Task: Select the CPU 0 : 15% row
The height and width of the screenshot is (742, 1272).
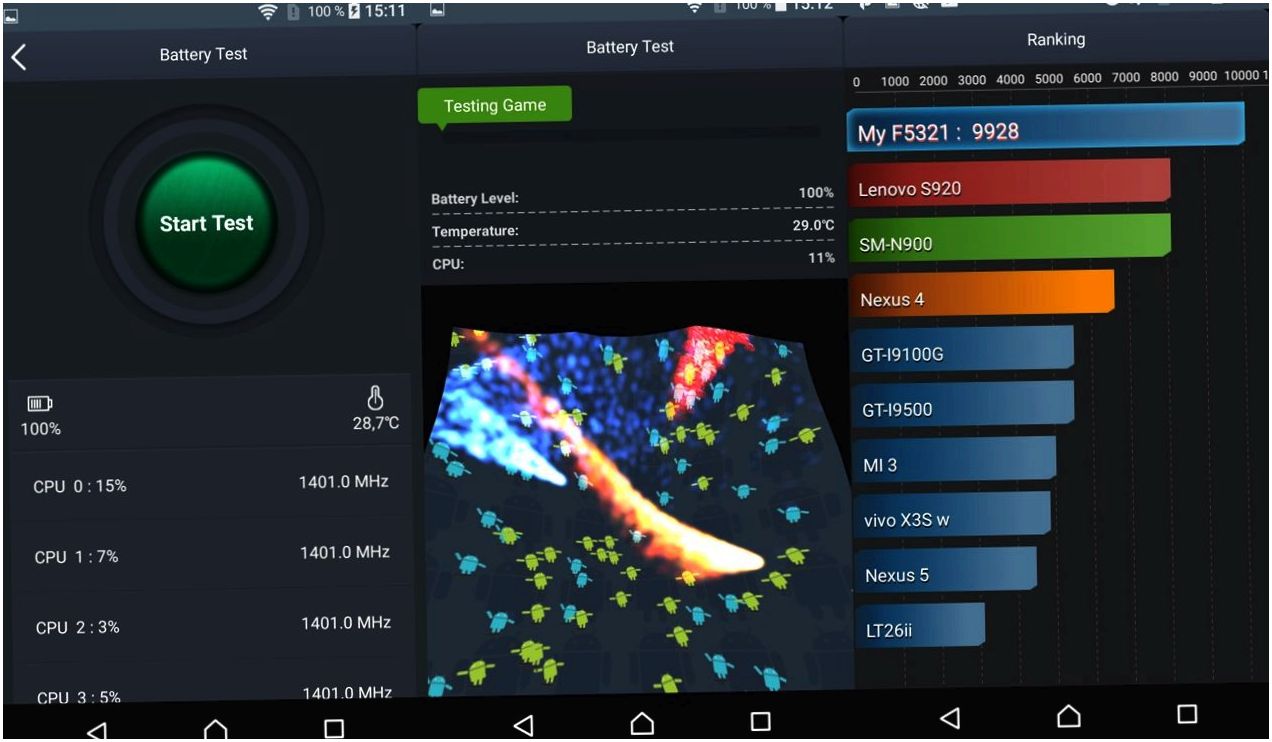Action: [x=210, y=485]
